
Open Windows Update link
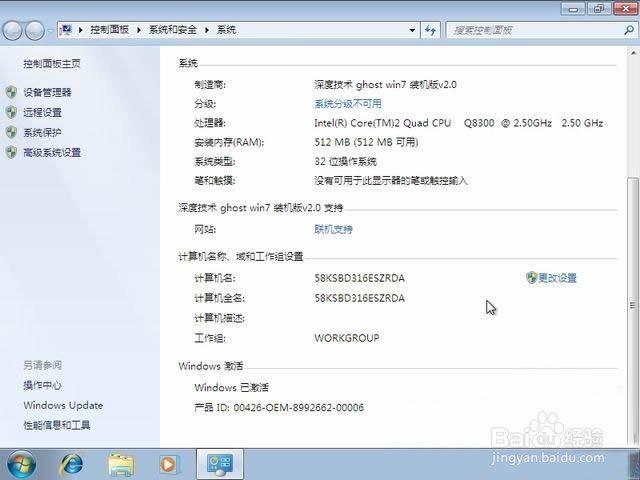click(63, 405)
